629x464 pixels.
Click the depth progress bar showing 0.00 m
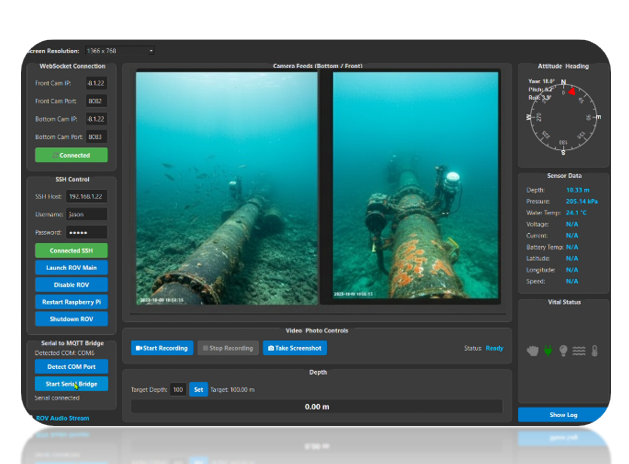pyautogui.click(x=317, y=407)
